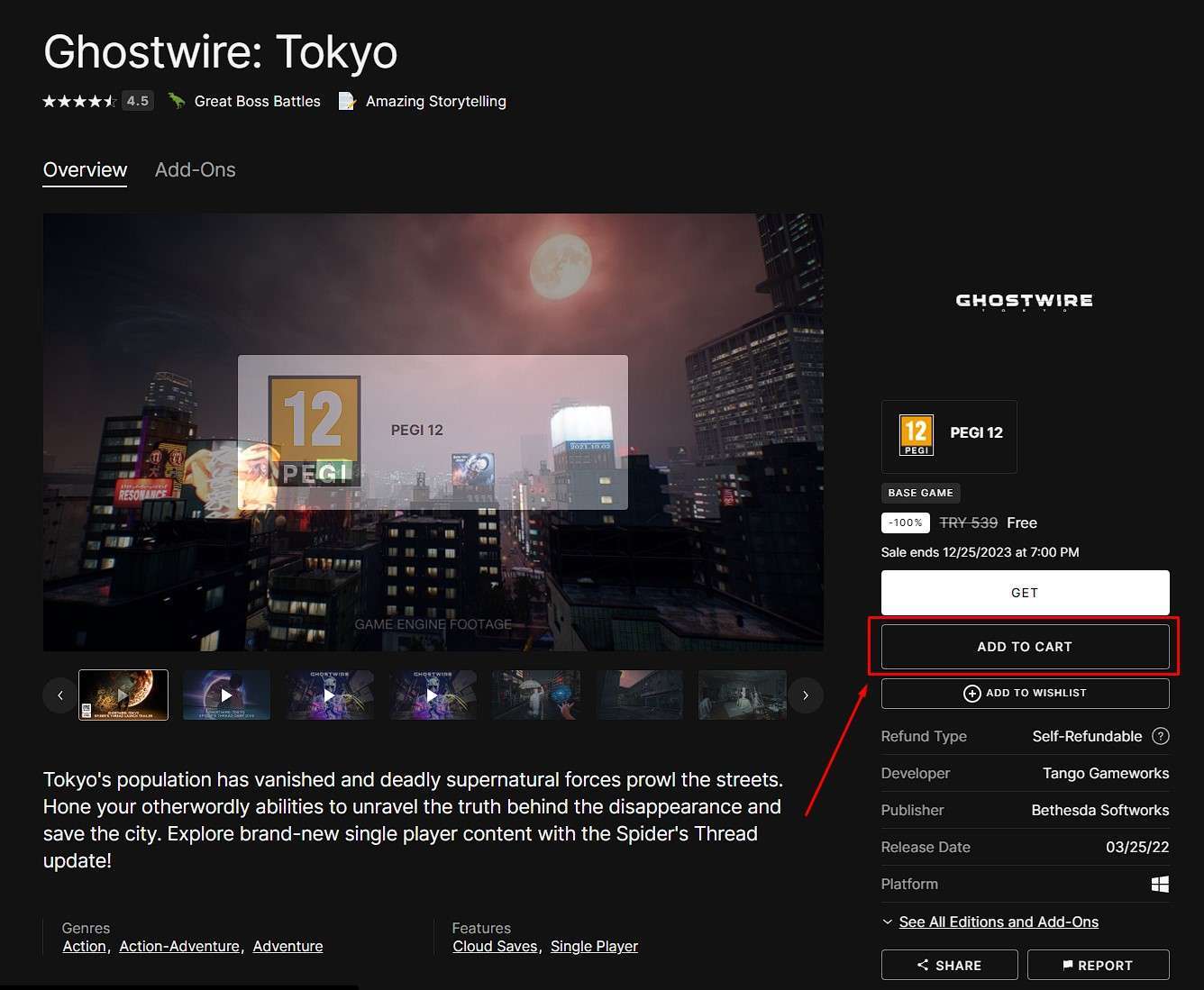Click the Great Boss Battles dinosaur icon
The height and width of the screenshot is (990, 1204).
pos(177,101)
